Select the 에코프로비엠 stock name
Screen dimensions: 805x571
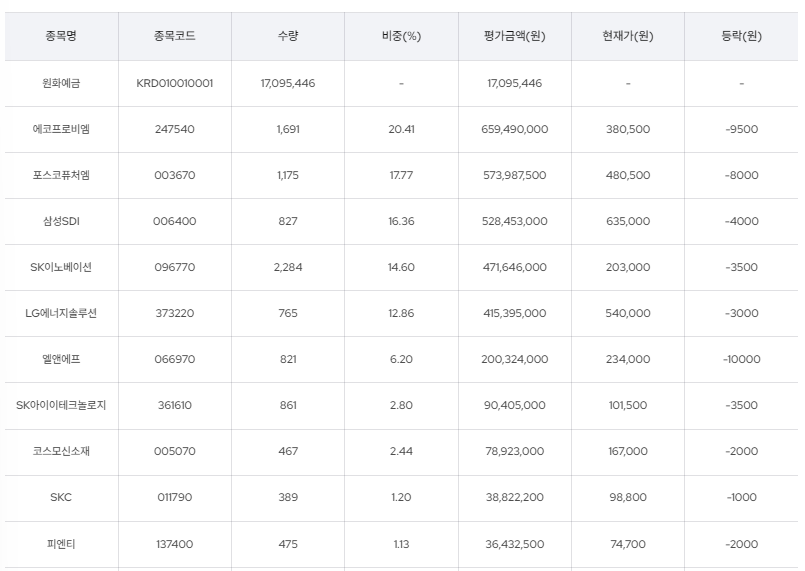[61, 129]
